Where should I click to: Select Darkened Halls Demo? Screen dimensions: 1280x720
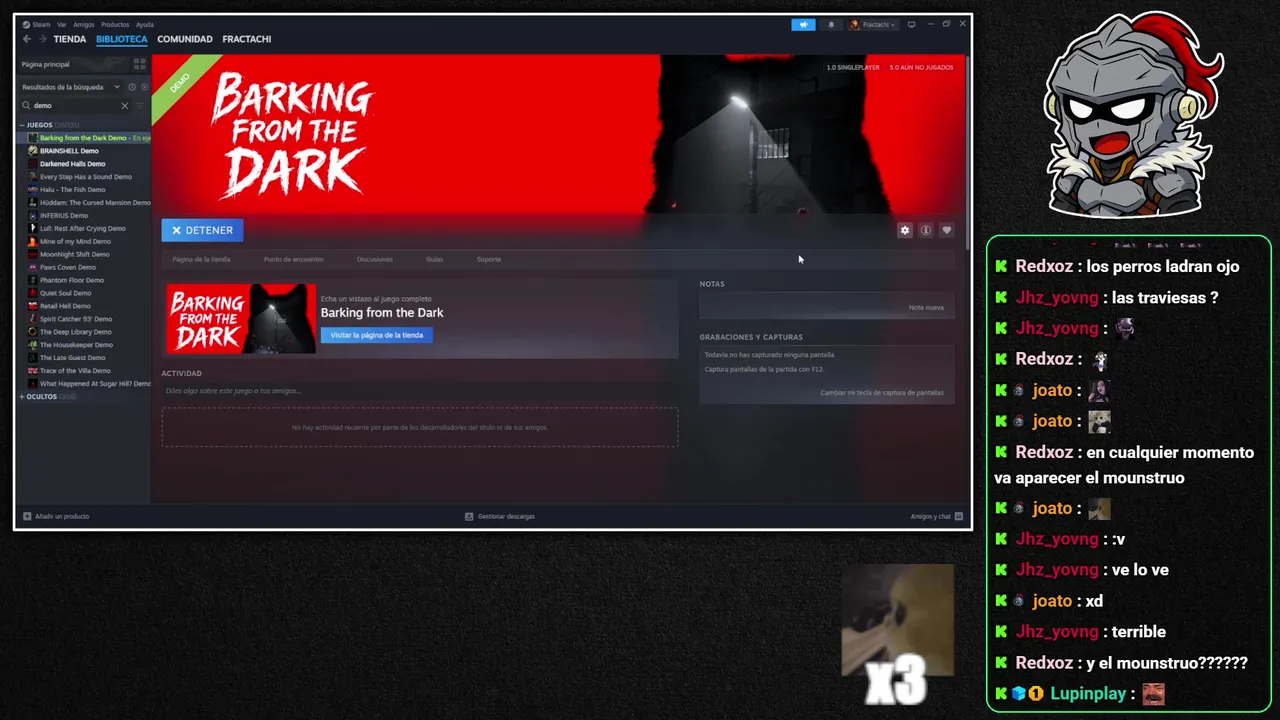[x=72, y=164]
